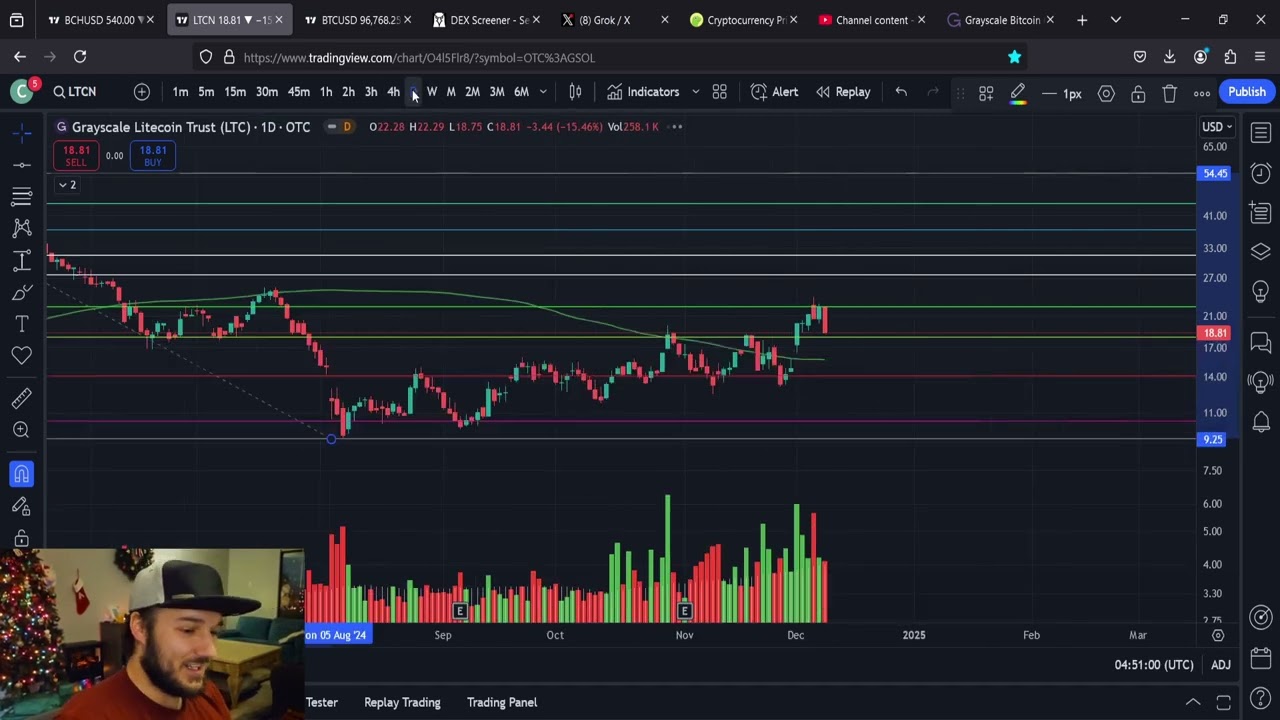
Task: Bookmark this page with the star icon
Action: [x=1014, y=57]
